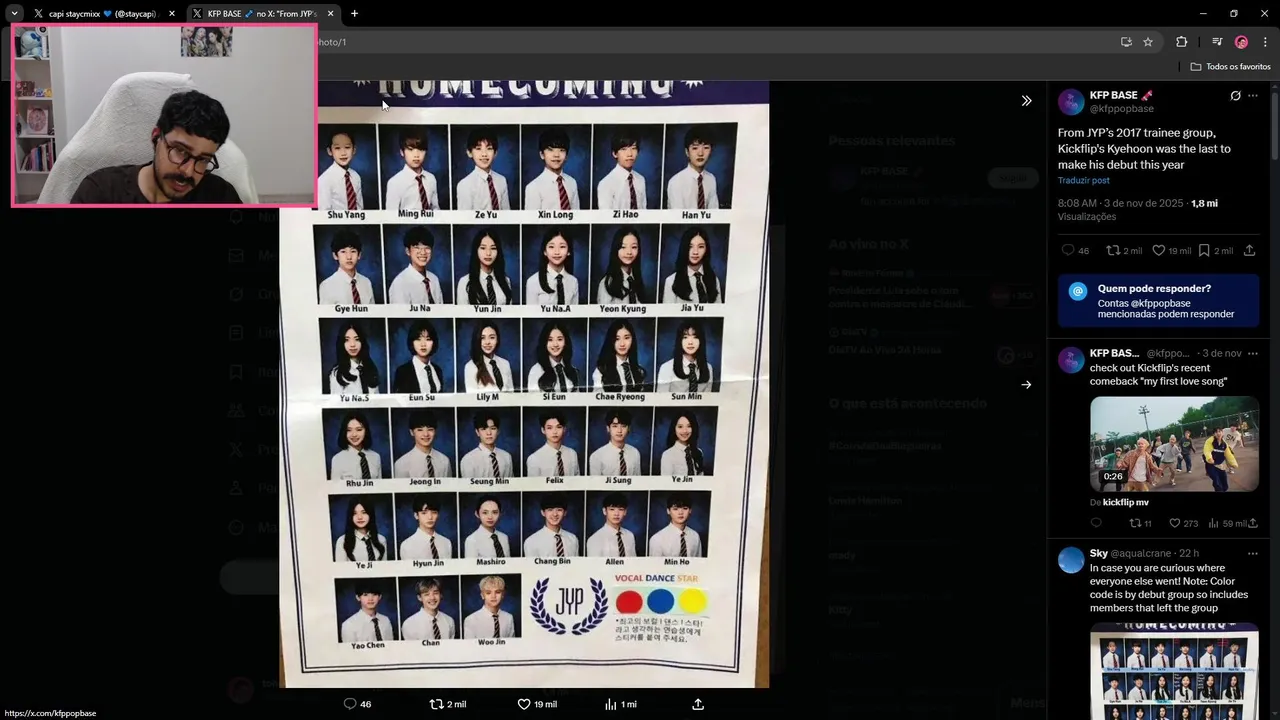This screenshot has height=720, width=1280.
Task: Open a new browser tab
Action: point(354,14)
